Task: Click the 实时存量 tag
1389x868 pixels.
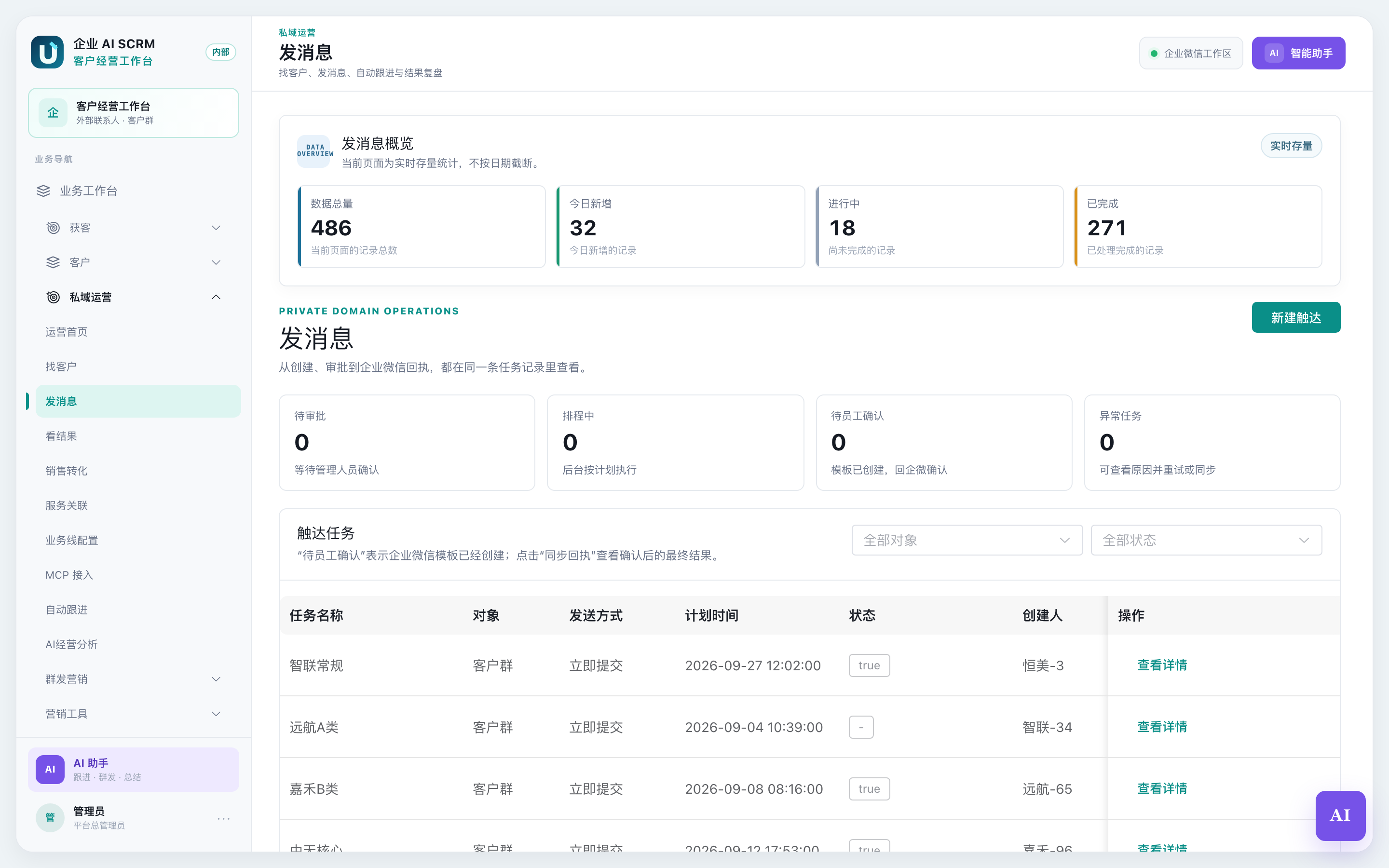Action: (x=1291, y=146)
